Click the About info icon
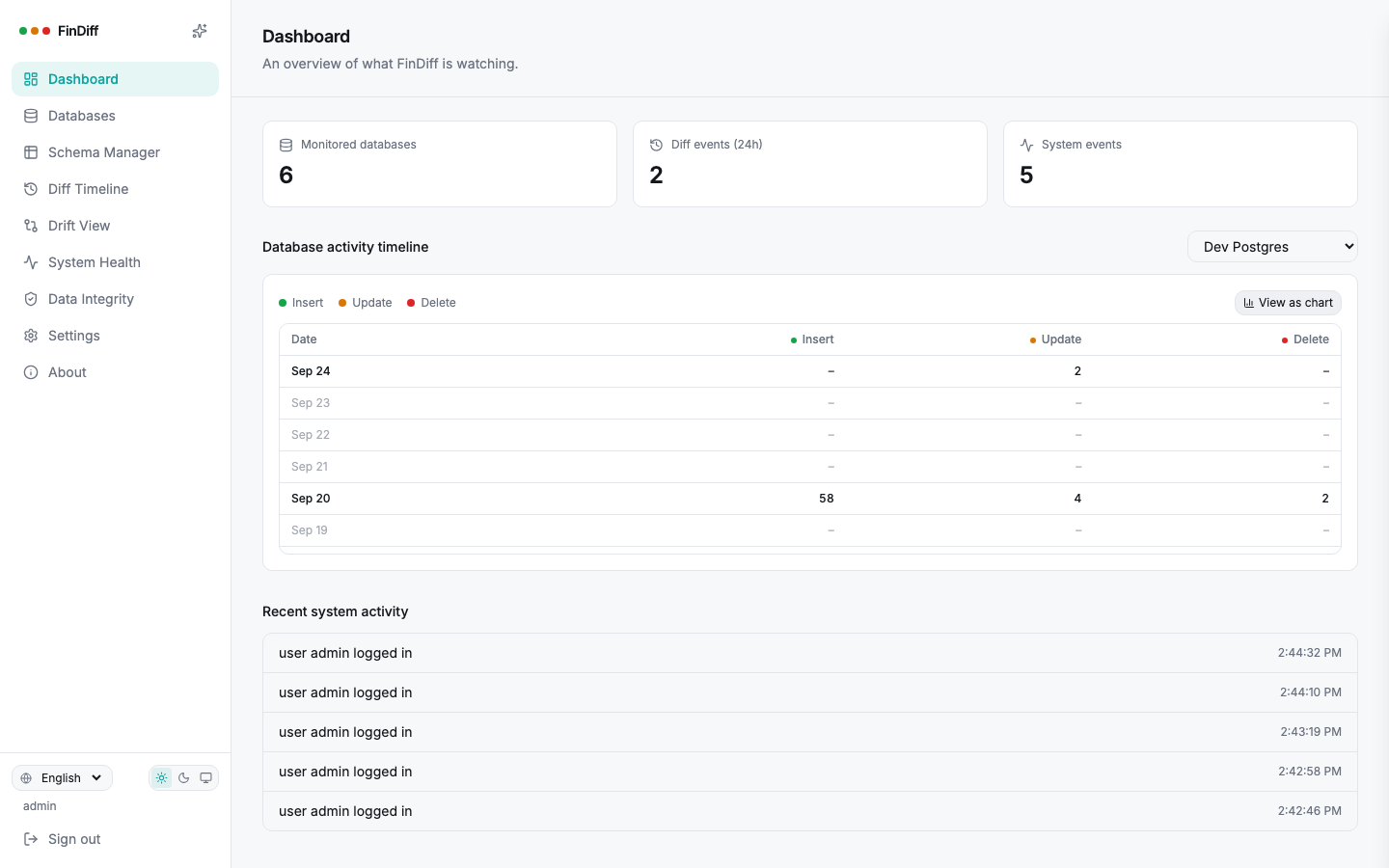Image resolution: width=1389 pixels, height=868 pixels. 31,372
